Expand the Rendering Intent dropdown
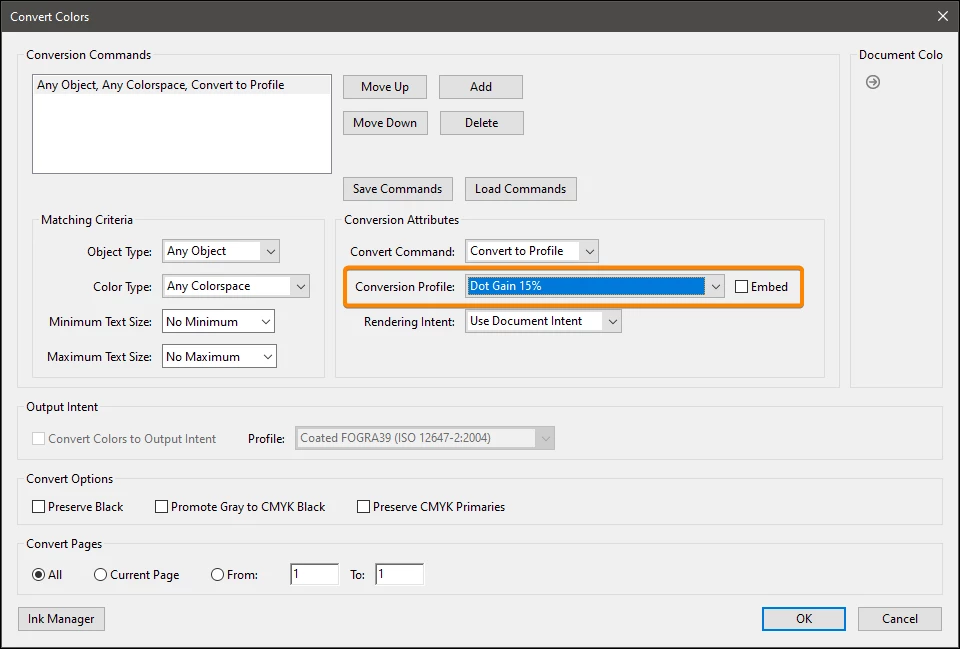Image resolution: width=960 pixels, height=649 pixels. click(543, 321)
